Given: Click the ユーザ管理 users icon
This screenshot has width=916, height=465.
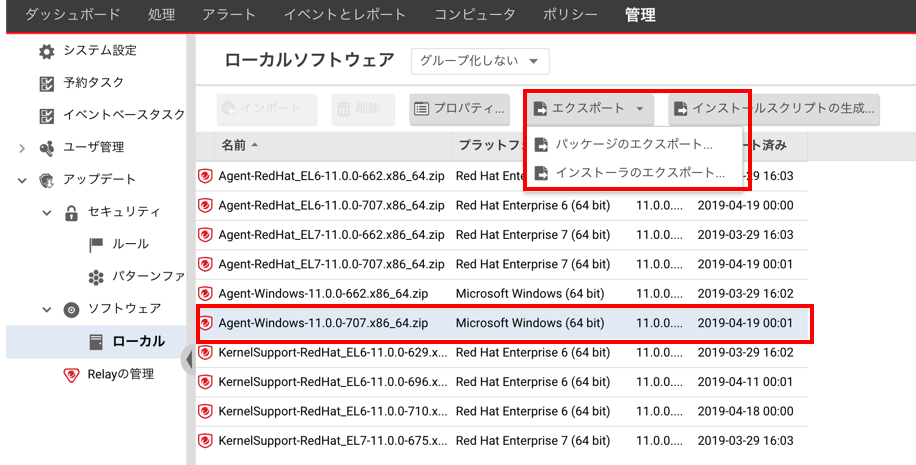Looking at the screenshot, I should [x=47, y=148].
